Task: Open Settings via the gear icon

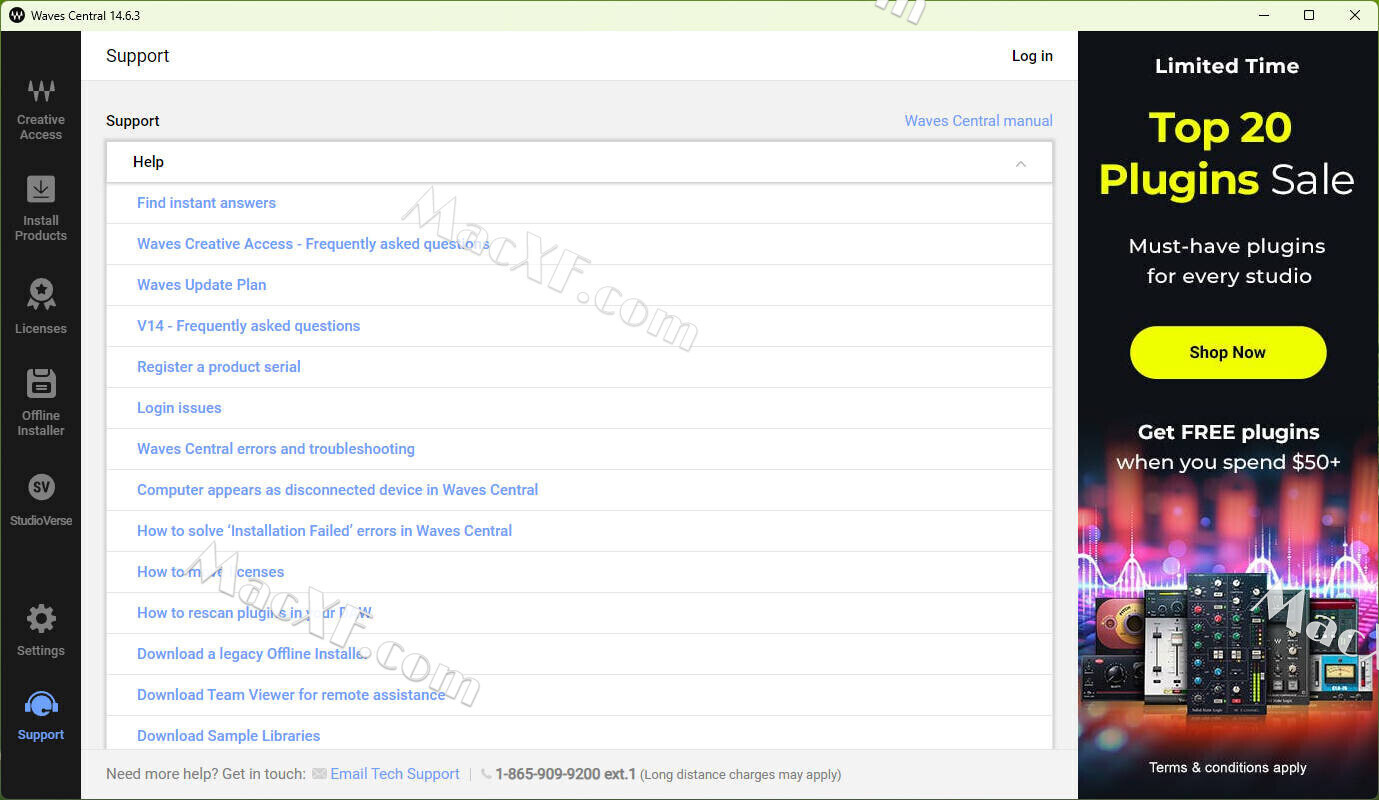Action: point(40,619)
